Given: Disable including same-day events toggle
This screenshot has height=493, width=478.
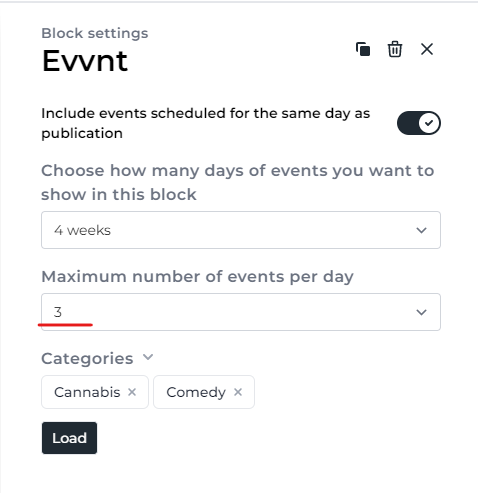Looking at the screenshot, I should point(419,123).
